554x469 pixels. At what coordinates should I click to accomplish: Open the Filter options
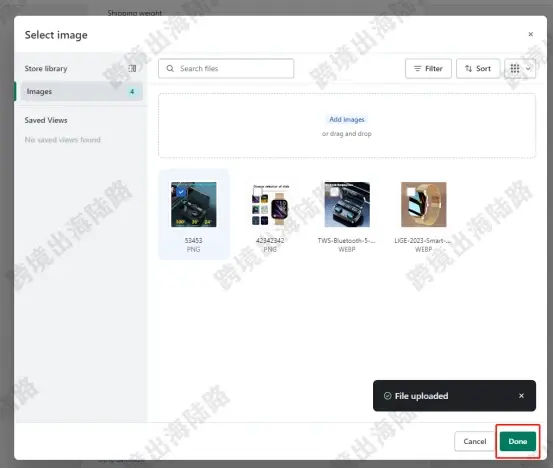[x=428, y=69]
